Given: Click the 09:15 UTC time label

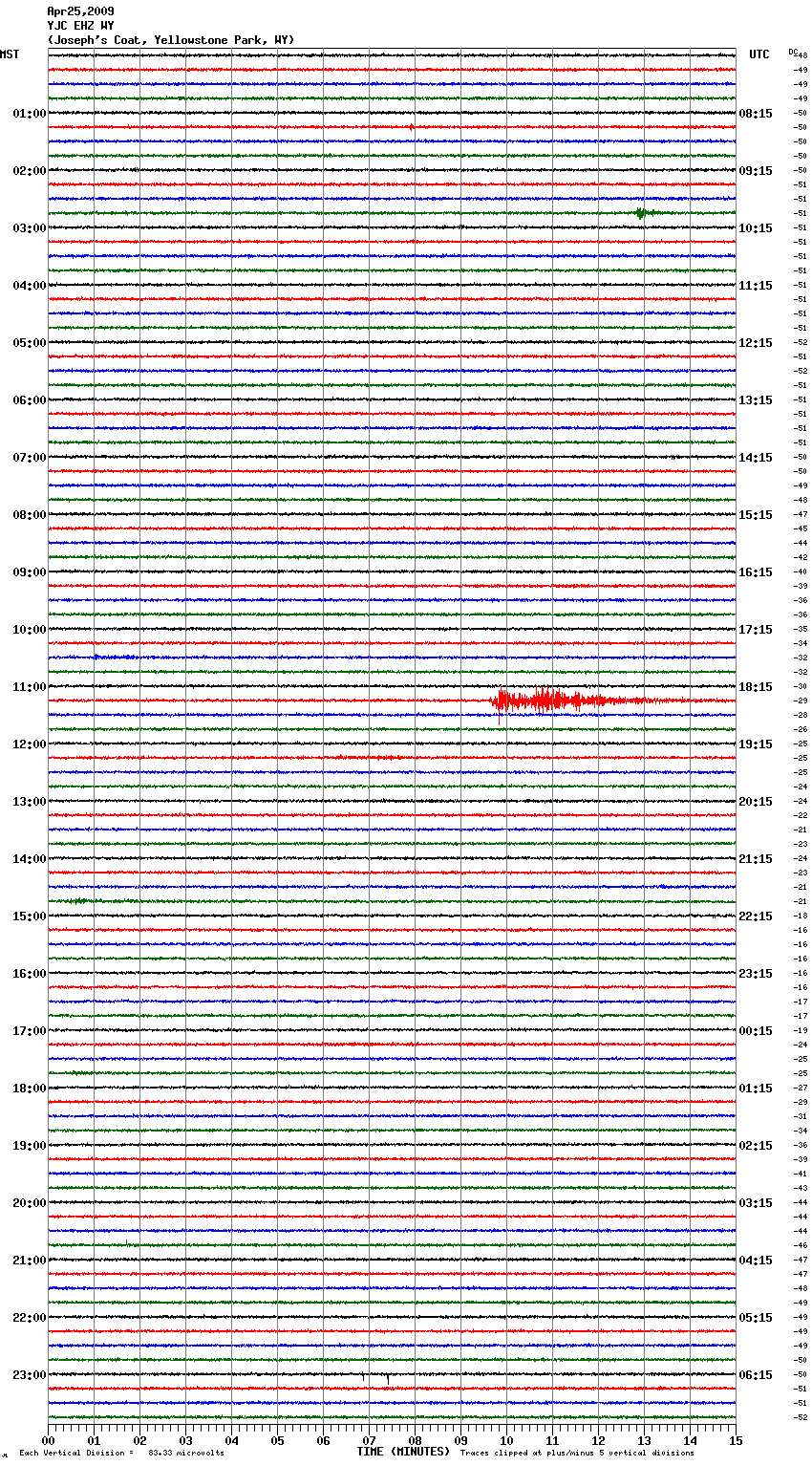Looking at the screenshot, I should pyautogui.click(x=756, y=171).
